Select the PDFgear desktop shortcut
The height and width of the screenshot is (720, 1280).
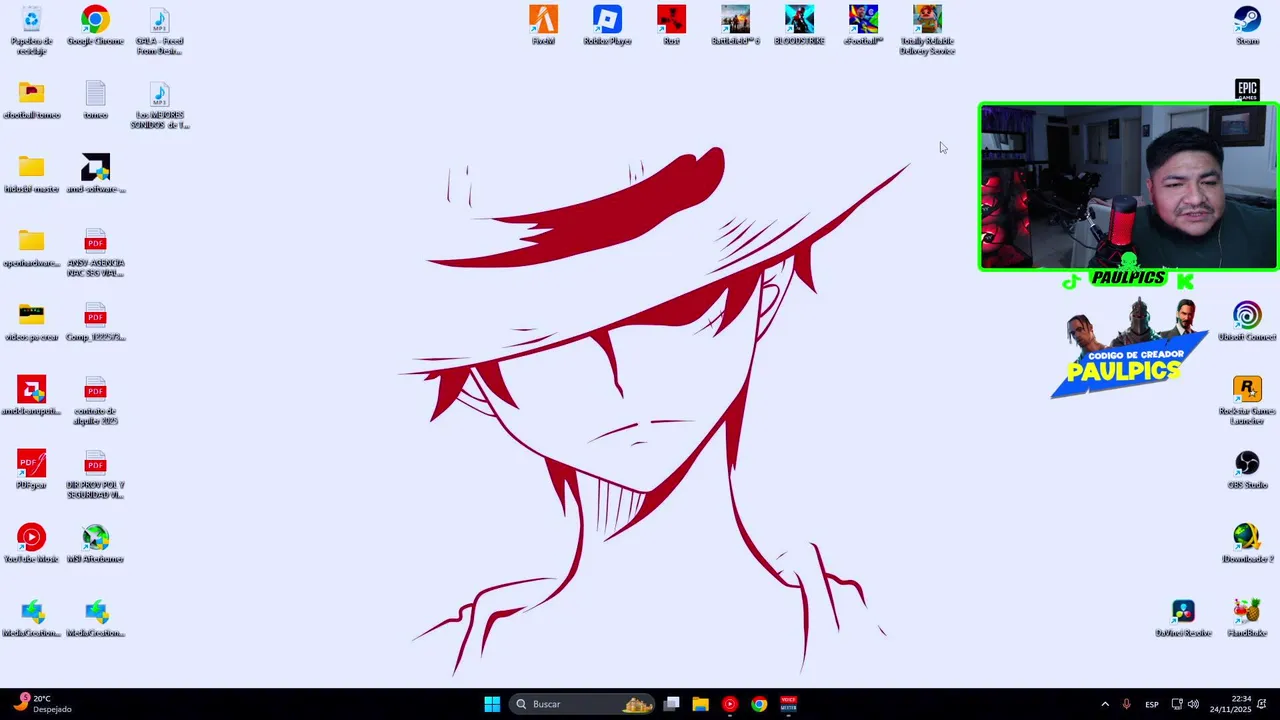pos(31,470)
